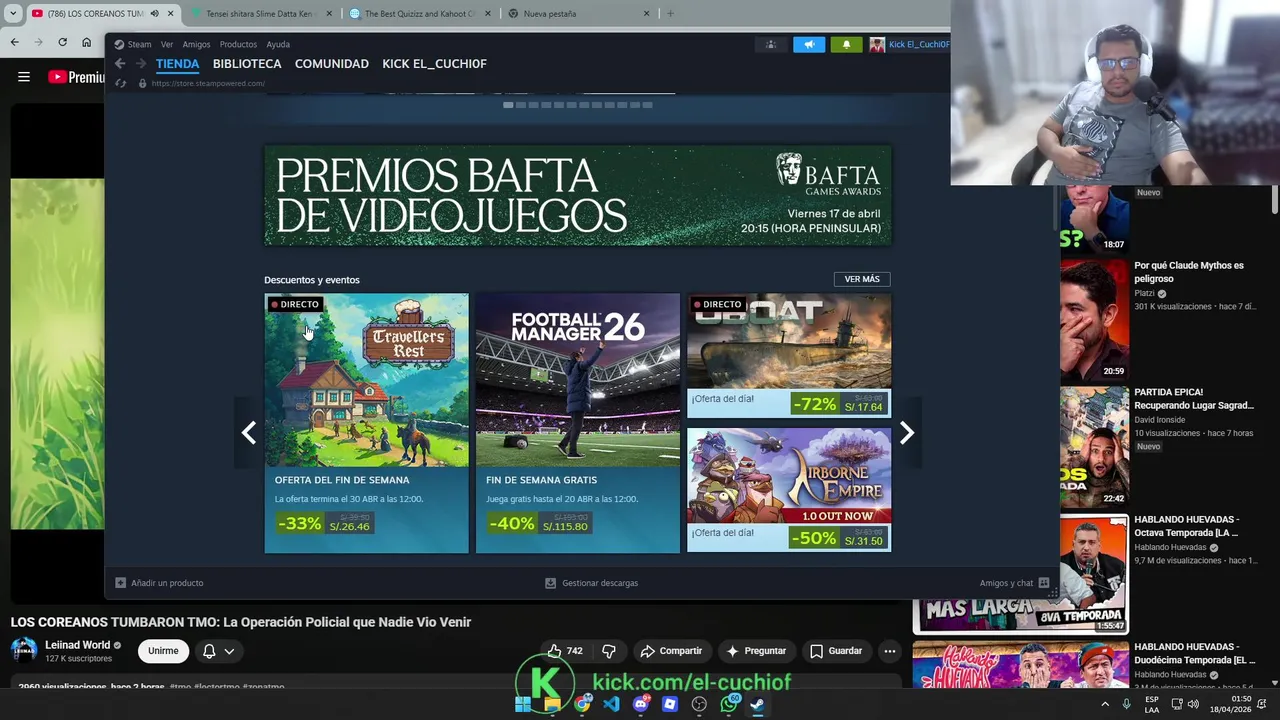Screen dimensions: 1280x720
Task: Open the KICK EL_CUCHIOF profile tab
Action: click(x=434, y=64)
